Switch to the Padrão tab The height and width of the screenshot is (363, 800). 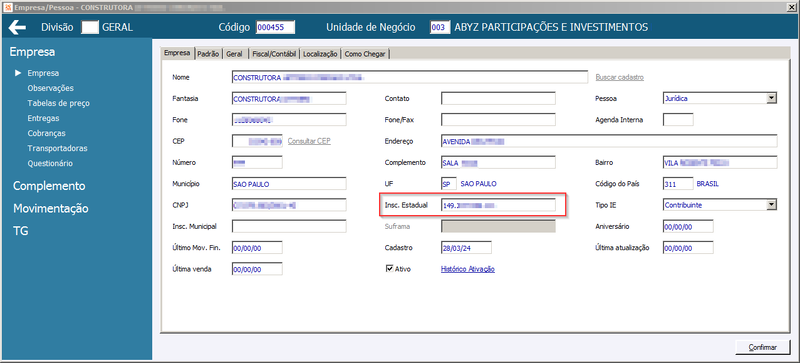point(208,54)
